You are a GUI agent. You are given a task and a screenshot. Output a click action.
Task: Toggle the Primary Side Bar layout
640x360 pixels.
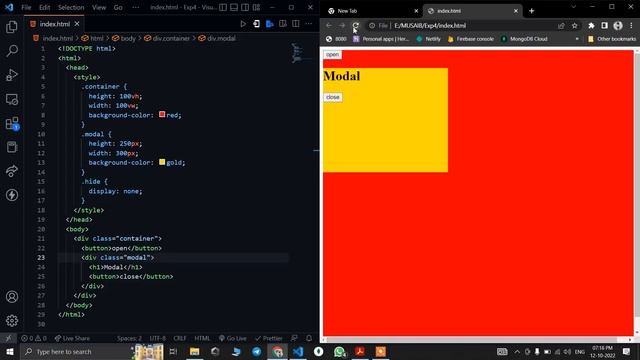pyautogui.click(x=223, y=7)
